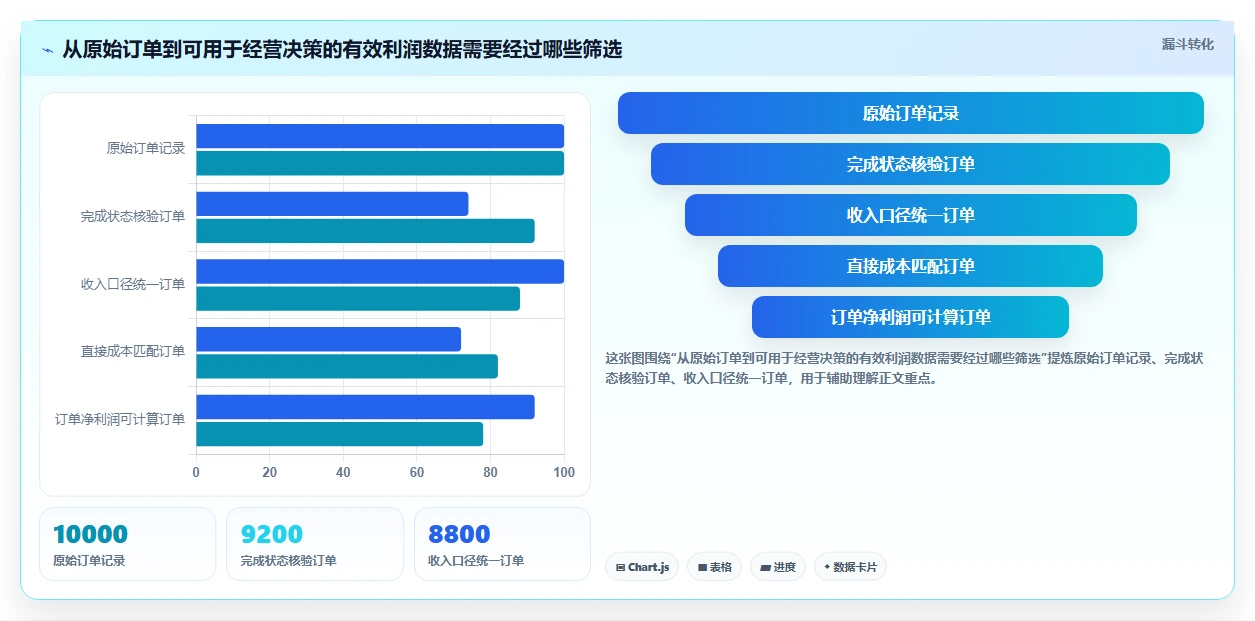Screen dimensions: 1255x621
Task: Click the x-axis tick value 40
Action: click(343, 472)
